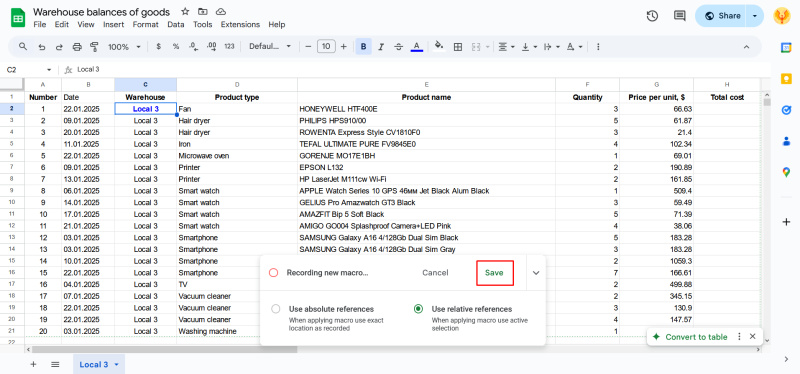The height and width of the screenshot is (374, 800).
Task: Open version history clock icon
Action: point(652,16)
